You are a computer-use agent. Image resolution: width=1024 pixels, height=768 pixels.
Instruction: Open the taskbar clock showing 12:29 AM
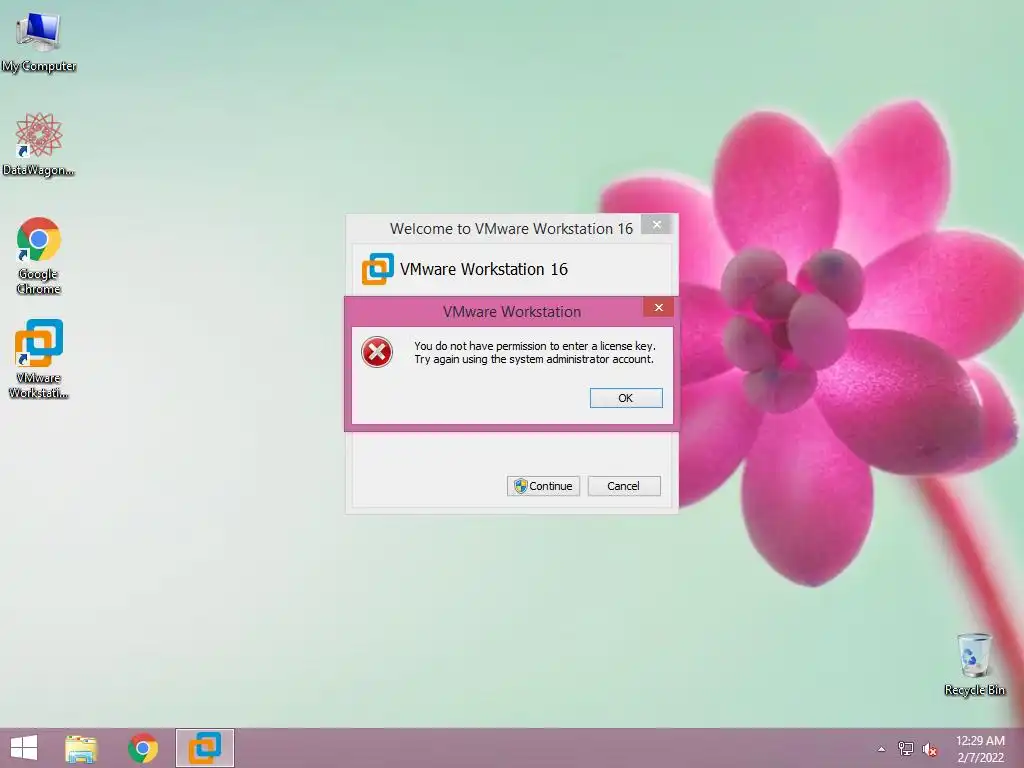[980, 749]
